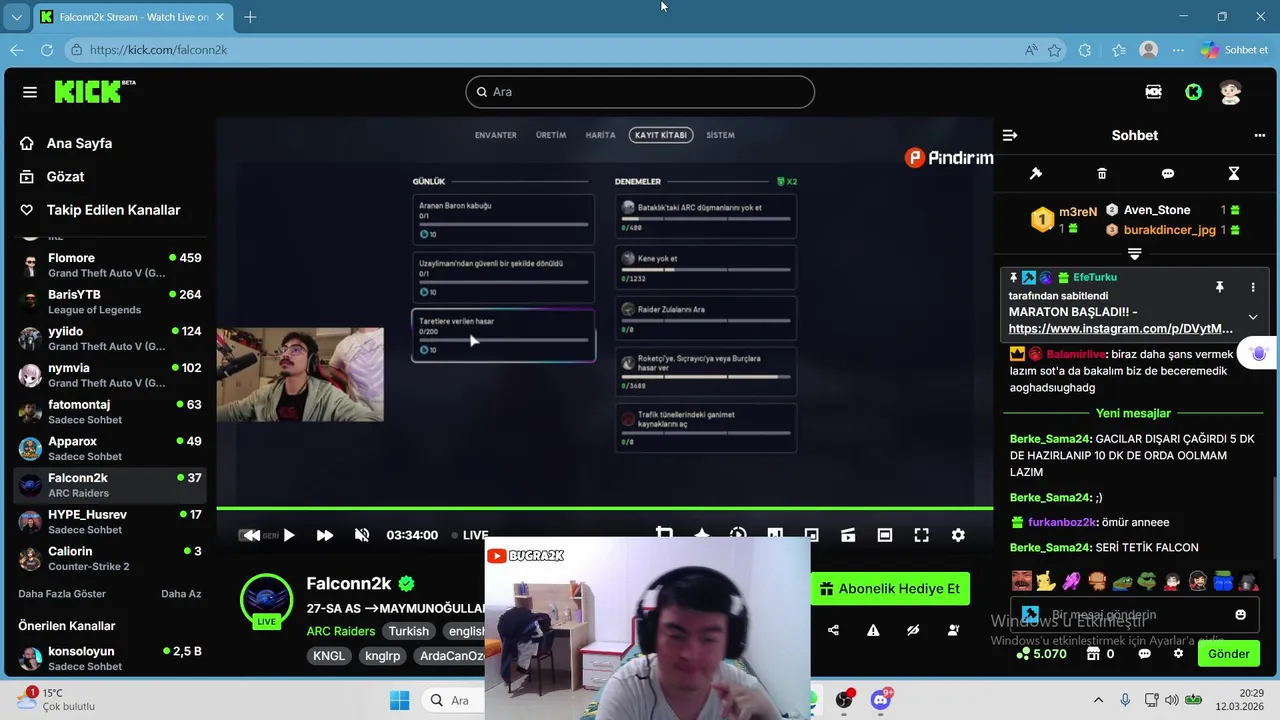
Task: Unpin the pinned message with pin icon
Action: coord(1219,287)
